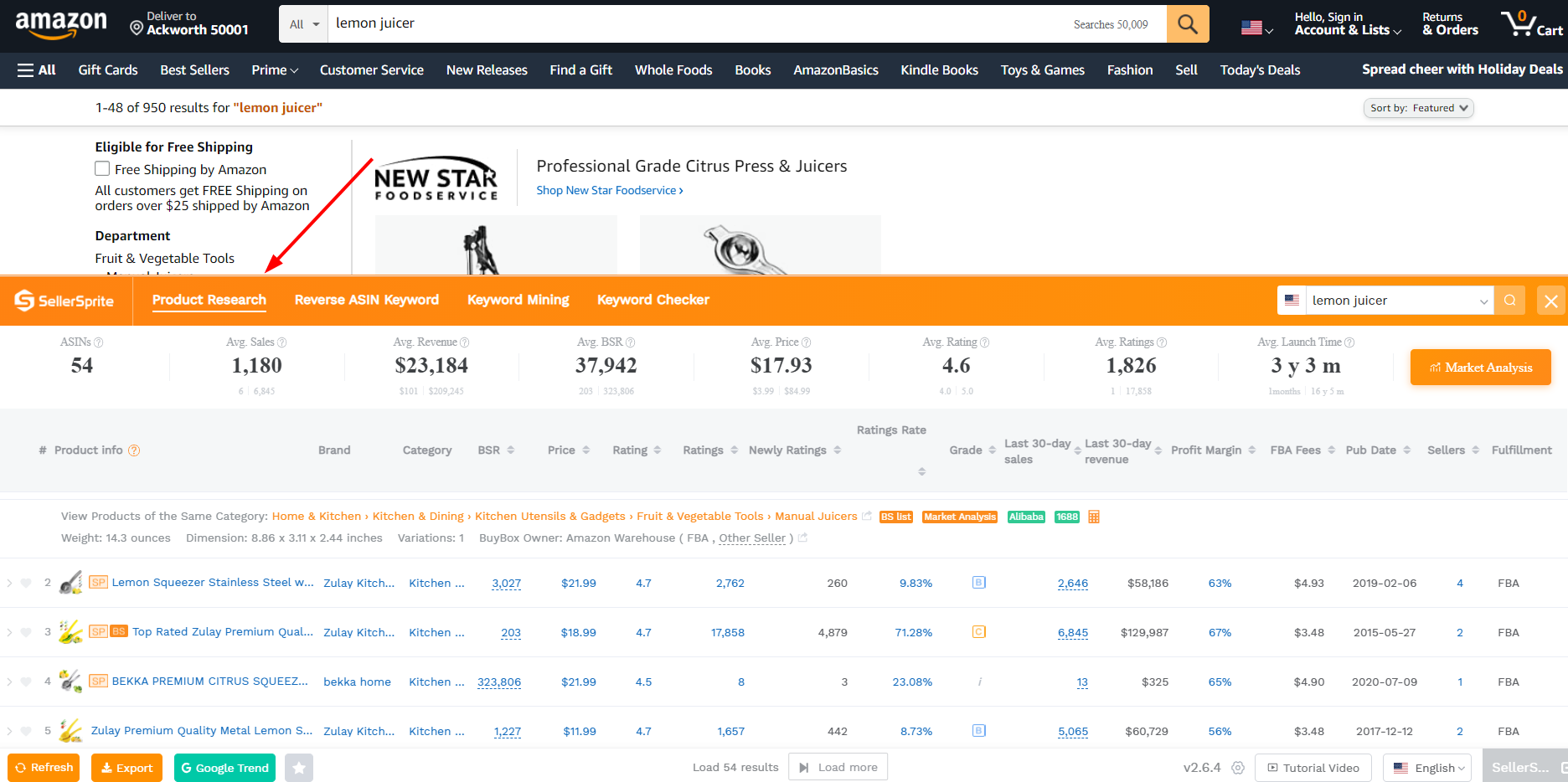The height and width of the screenshot is (782, 1568).
Task: Click the orange Market Analysis badge
Action: [x=960, y=517]
